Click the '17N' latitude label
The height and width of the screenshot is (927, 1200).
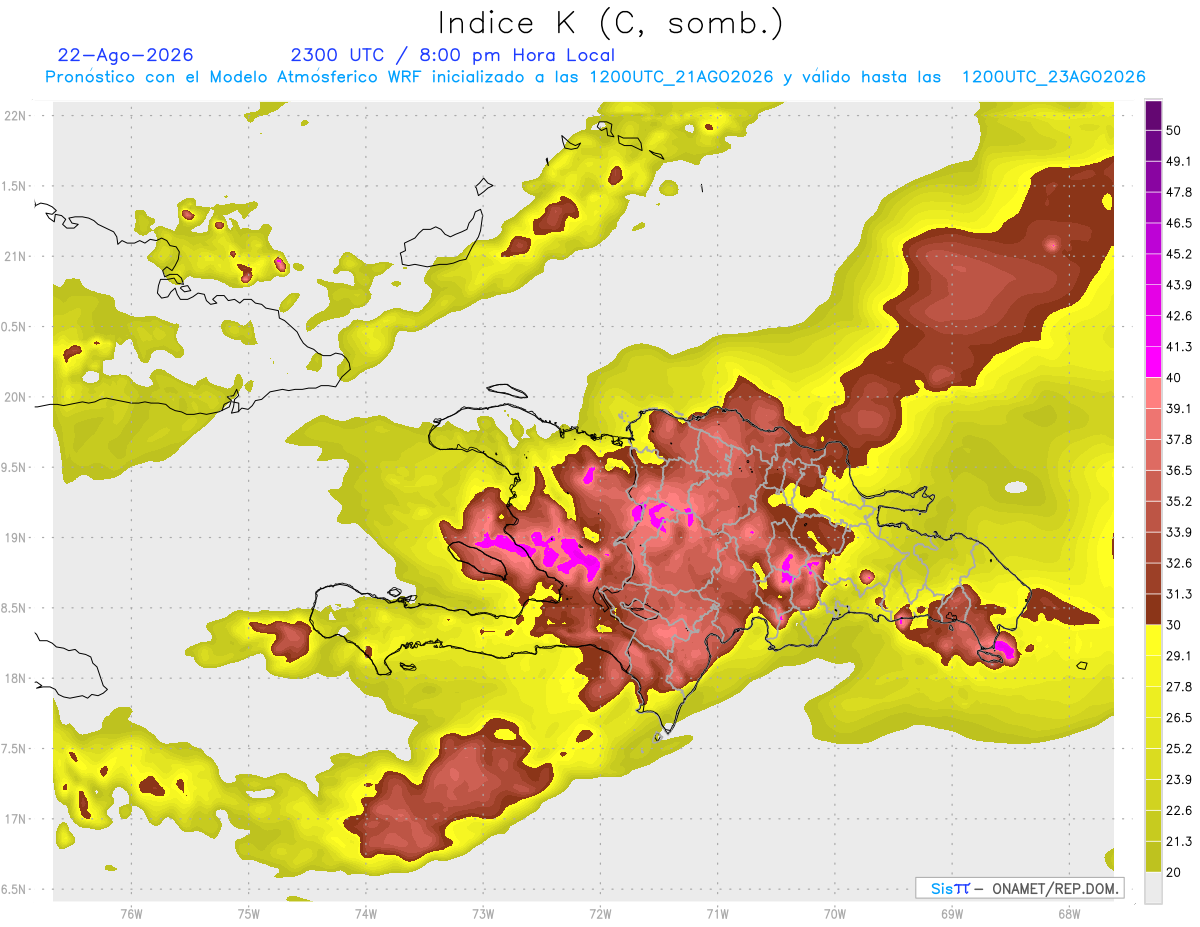pyautogui.click(x=15, y=819)
